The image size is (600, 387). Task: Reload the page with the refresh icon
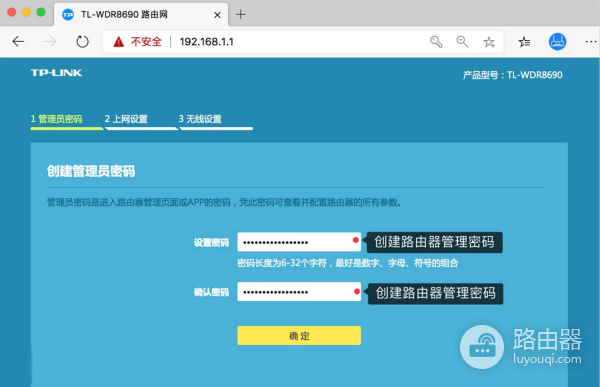click(82, 41)
